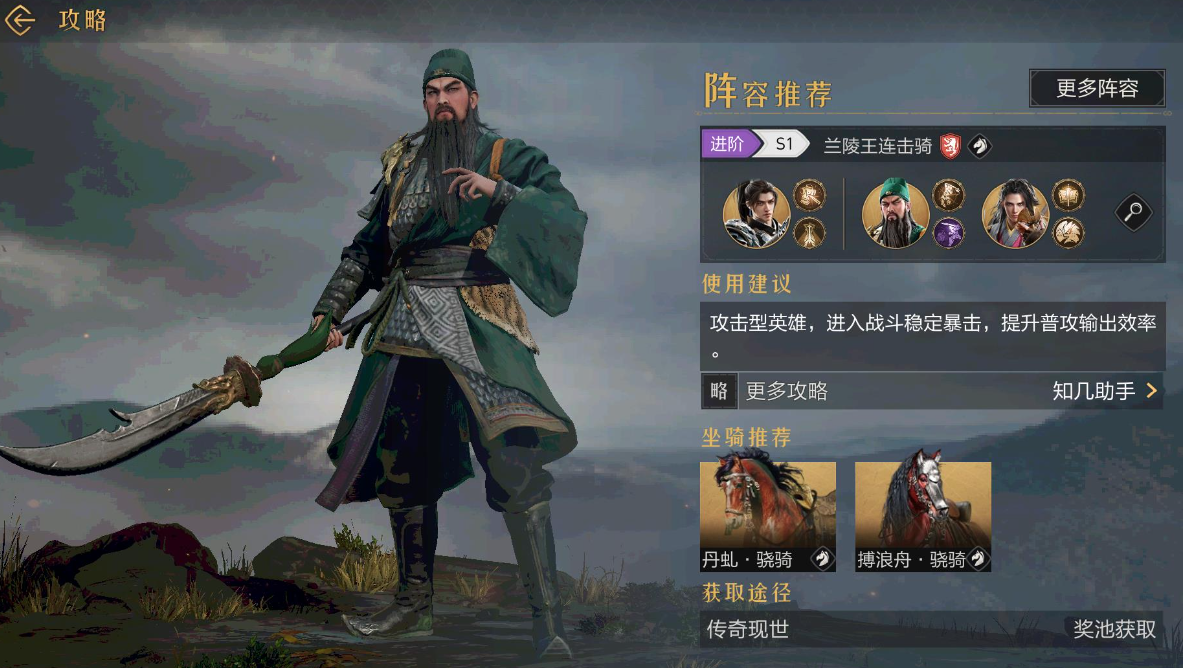Go back using the top-left arrow
The width and height of the screenshot is (1183, 668).
(x=20, y=20)
